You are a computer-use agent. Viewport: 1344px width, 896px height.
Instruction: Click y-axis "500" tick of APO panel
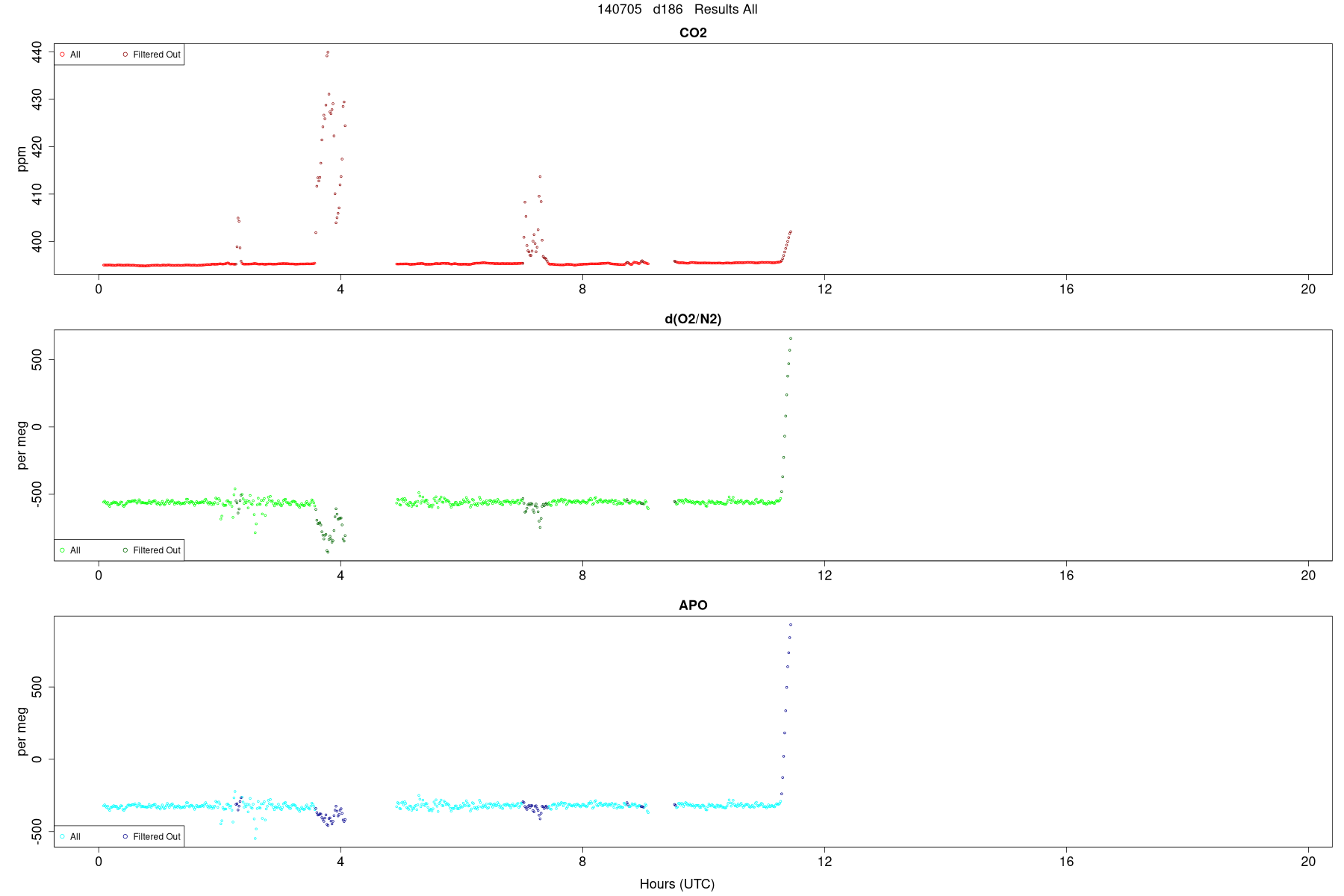[37, 687]
